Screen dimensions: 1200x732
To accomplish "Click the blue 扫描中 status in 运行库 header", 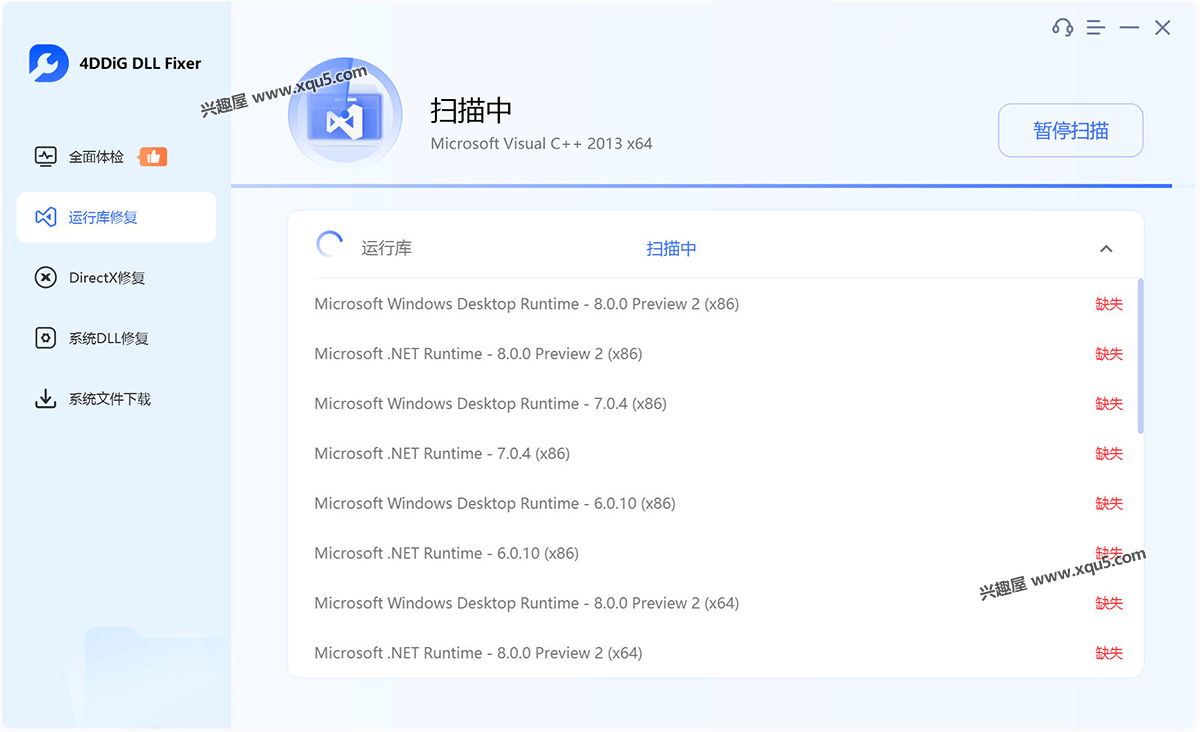I will tap(671, 249).
